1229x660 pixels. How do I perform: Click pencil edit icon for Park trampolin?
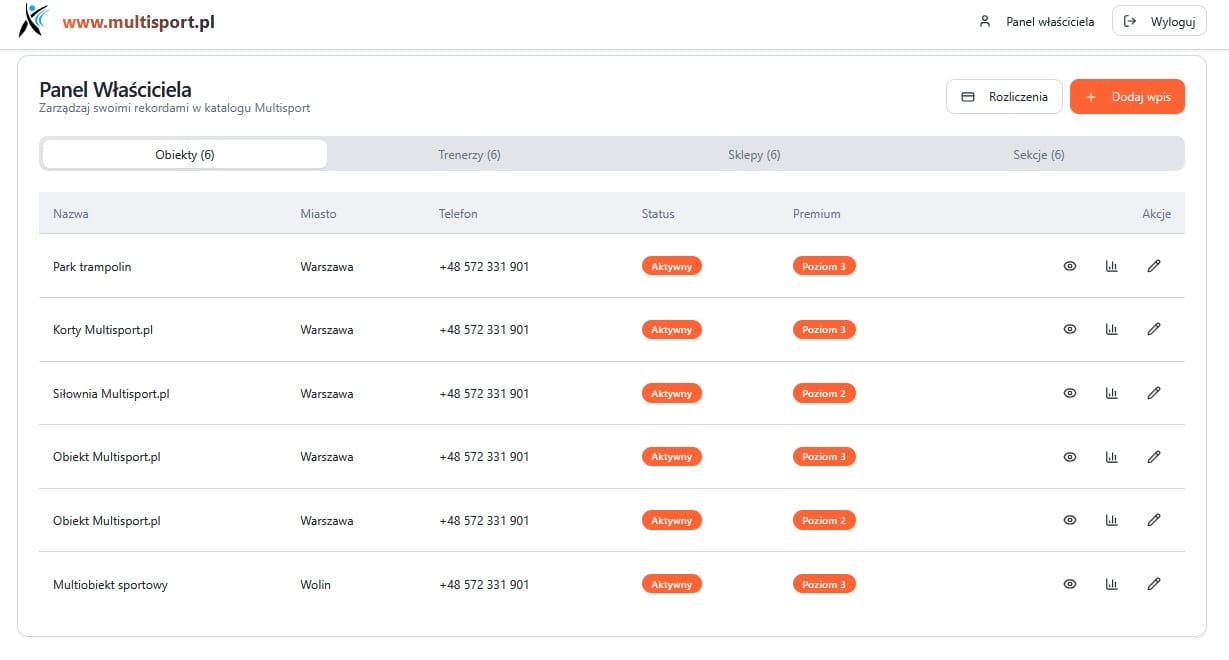(1153, 266)
